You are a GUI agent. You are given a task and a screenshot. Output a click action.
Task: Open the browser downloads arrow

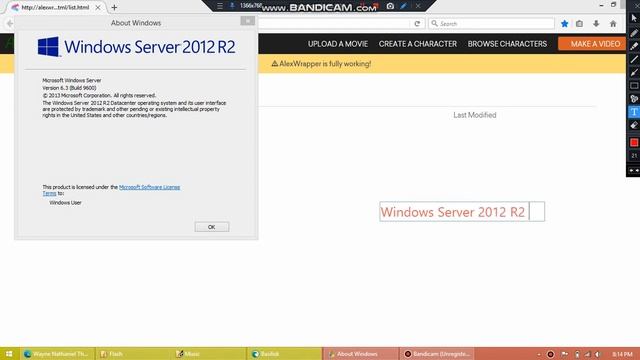[x=596, y=24]
